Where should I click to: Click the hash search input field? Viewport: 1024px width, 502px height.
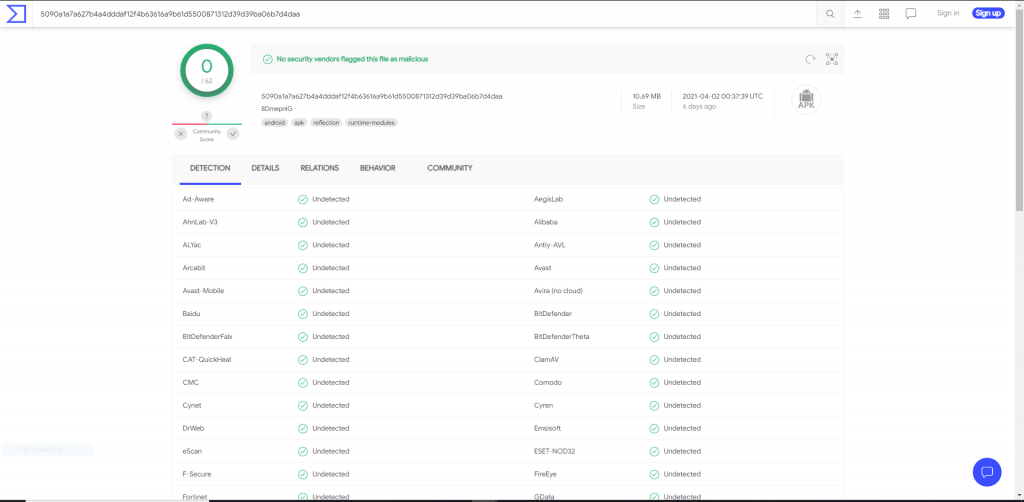tap(424, 14)
